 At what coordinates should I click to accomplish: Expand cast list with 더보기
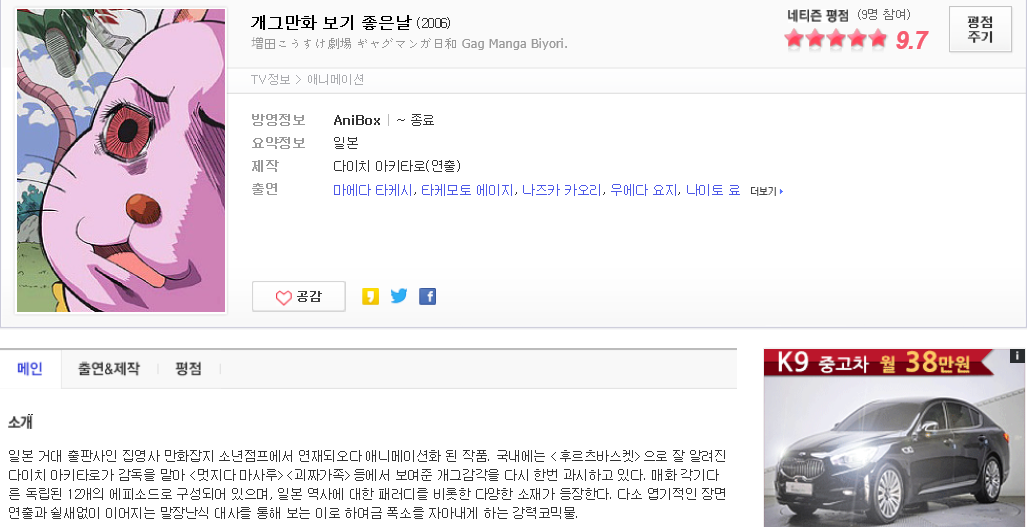767,191
